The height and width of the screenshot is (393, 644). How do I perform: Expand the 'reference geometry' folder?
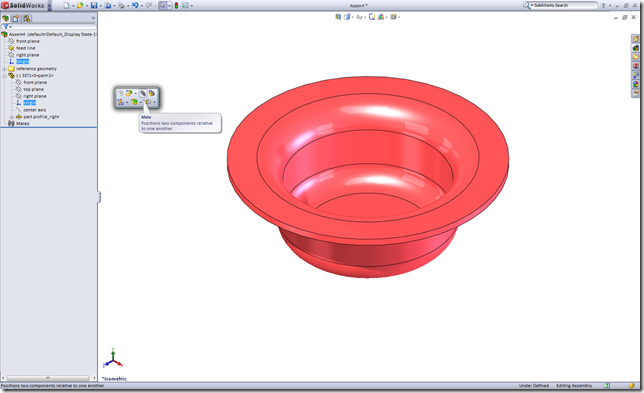pyautogui.click(x=5, y=69)
